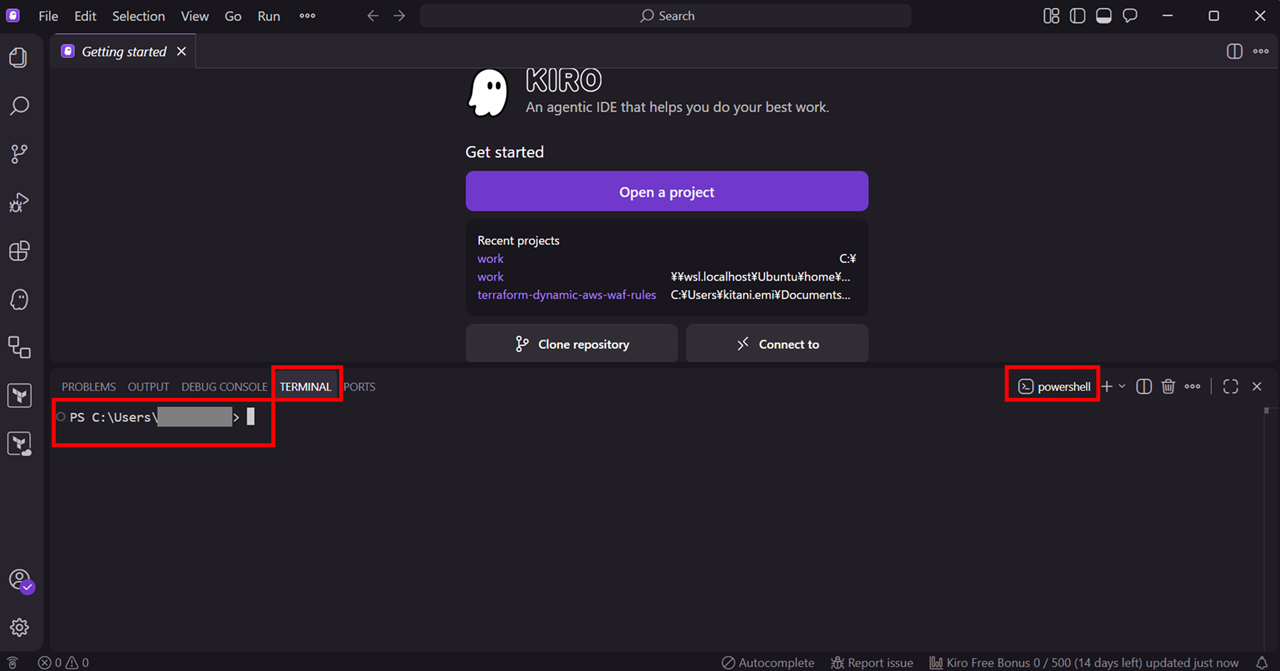Viewport: 1280px width, 671px height.
Task: Click the Search command center box
Action: click(x=666, y=16)
